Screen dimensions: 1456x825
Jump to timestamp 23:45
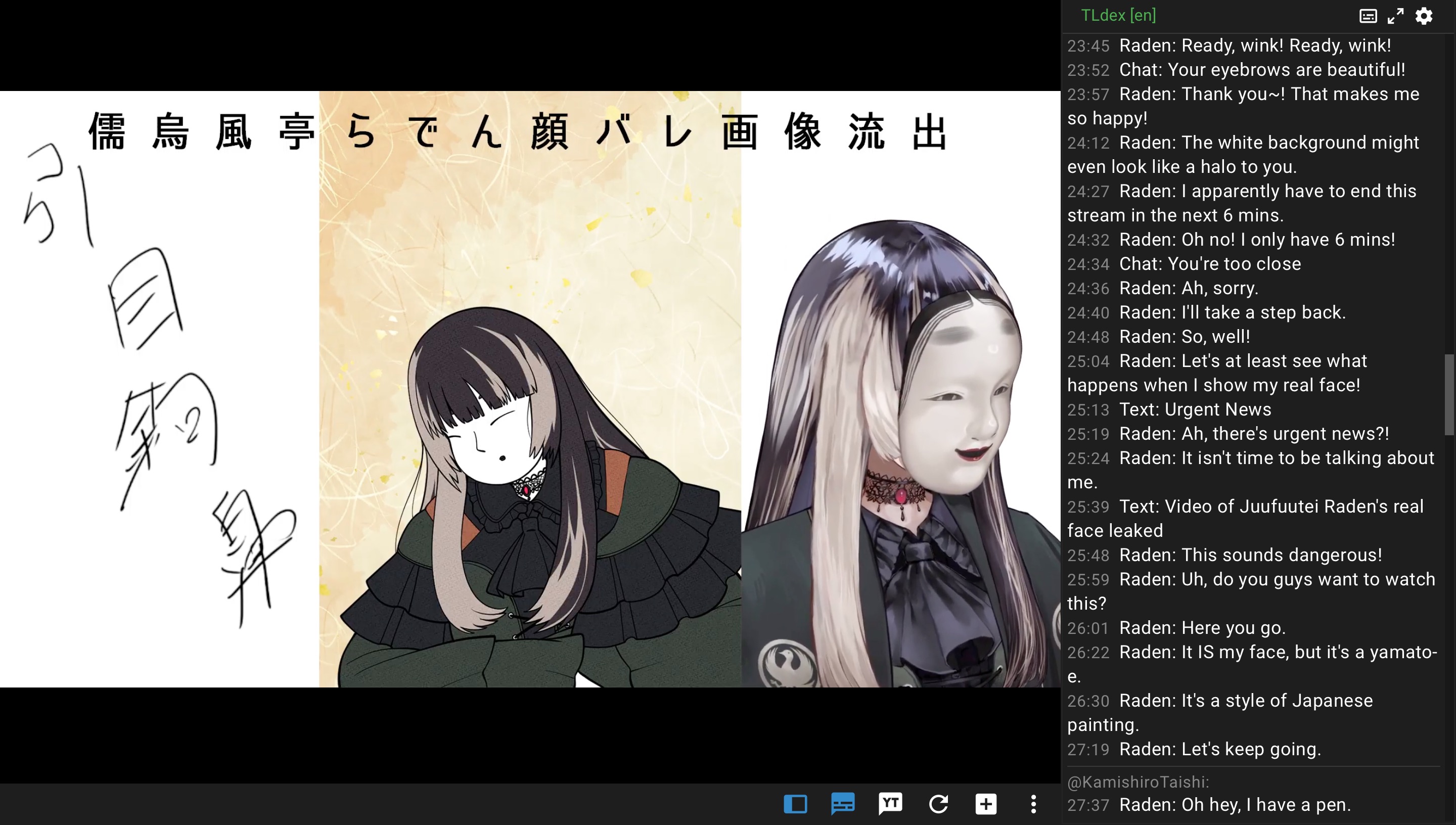tap(1088, 46)
